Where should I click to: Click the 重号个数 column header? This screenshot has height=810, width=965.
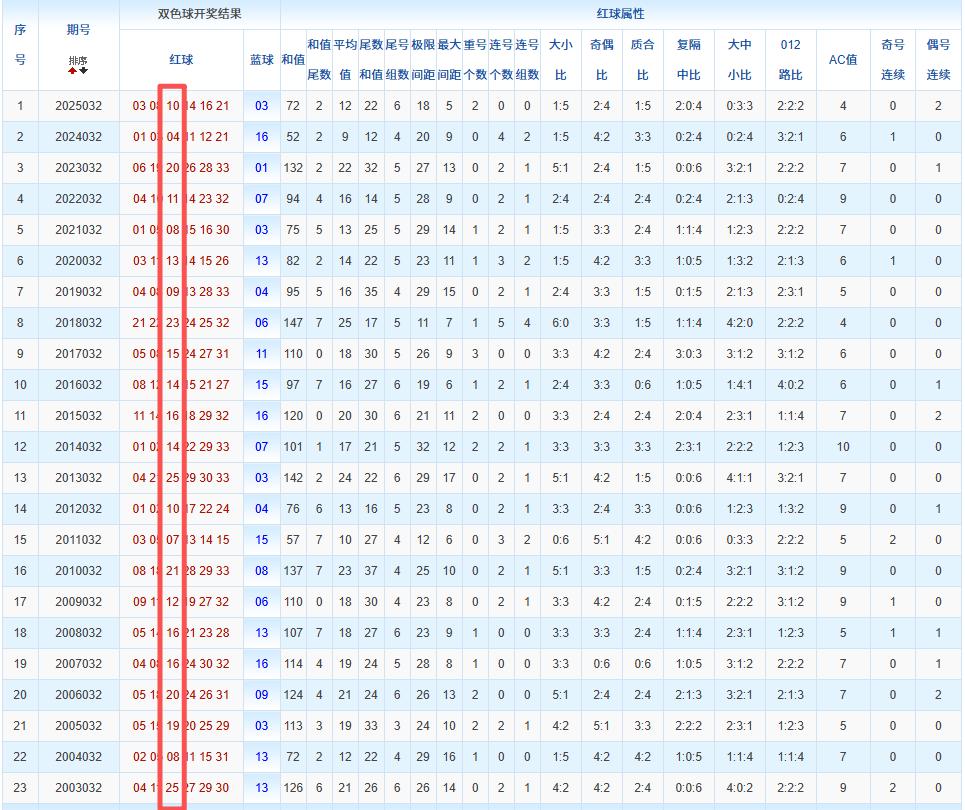475,60
